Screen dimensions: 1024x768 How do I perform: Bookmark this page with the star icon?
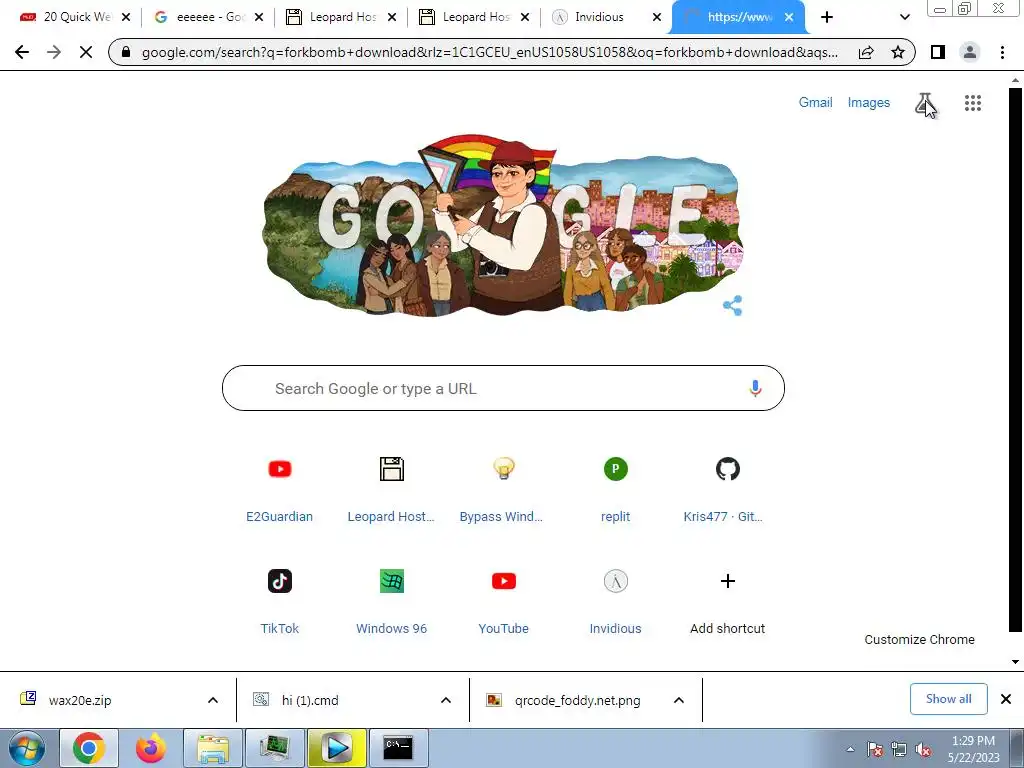[x=898, y=52]
